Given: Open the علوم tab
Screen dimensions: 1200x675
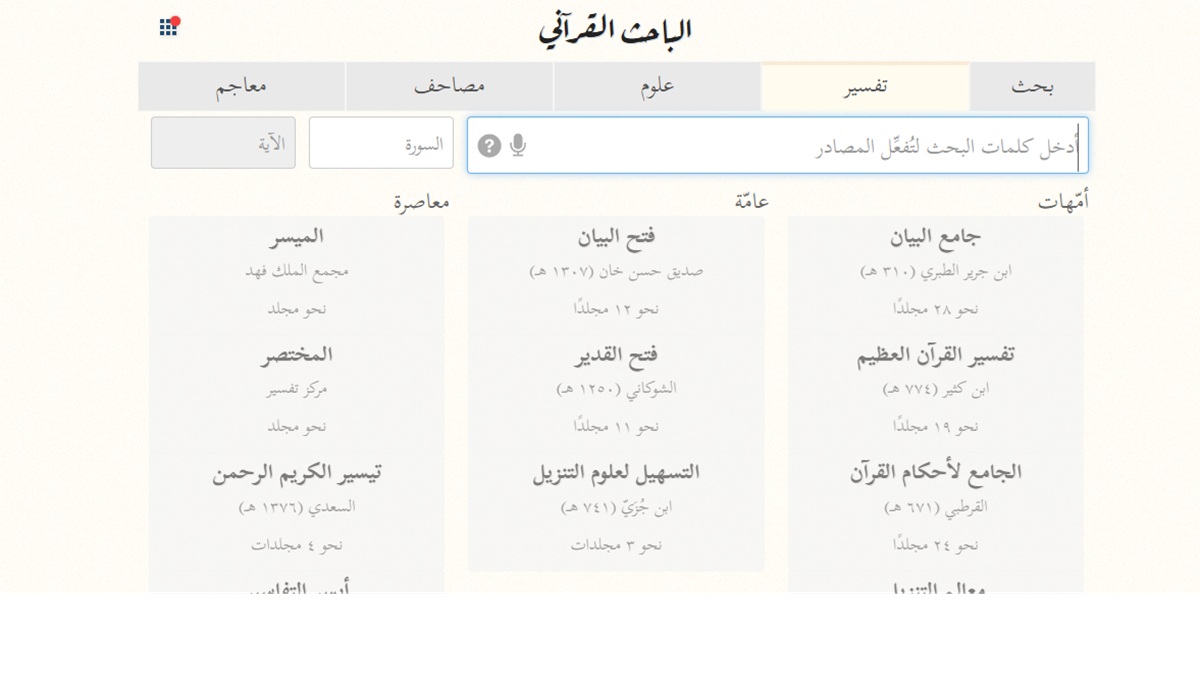Looking at the screenshot, I should point(657,87).
